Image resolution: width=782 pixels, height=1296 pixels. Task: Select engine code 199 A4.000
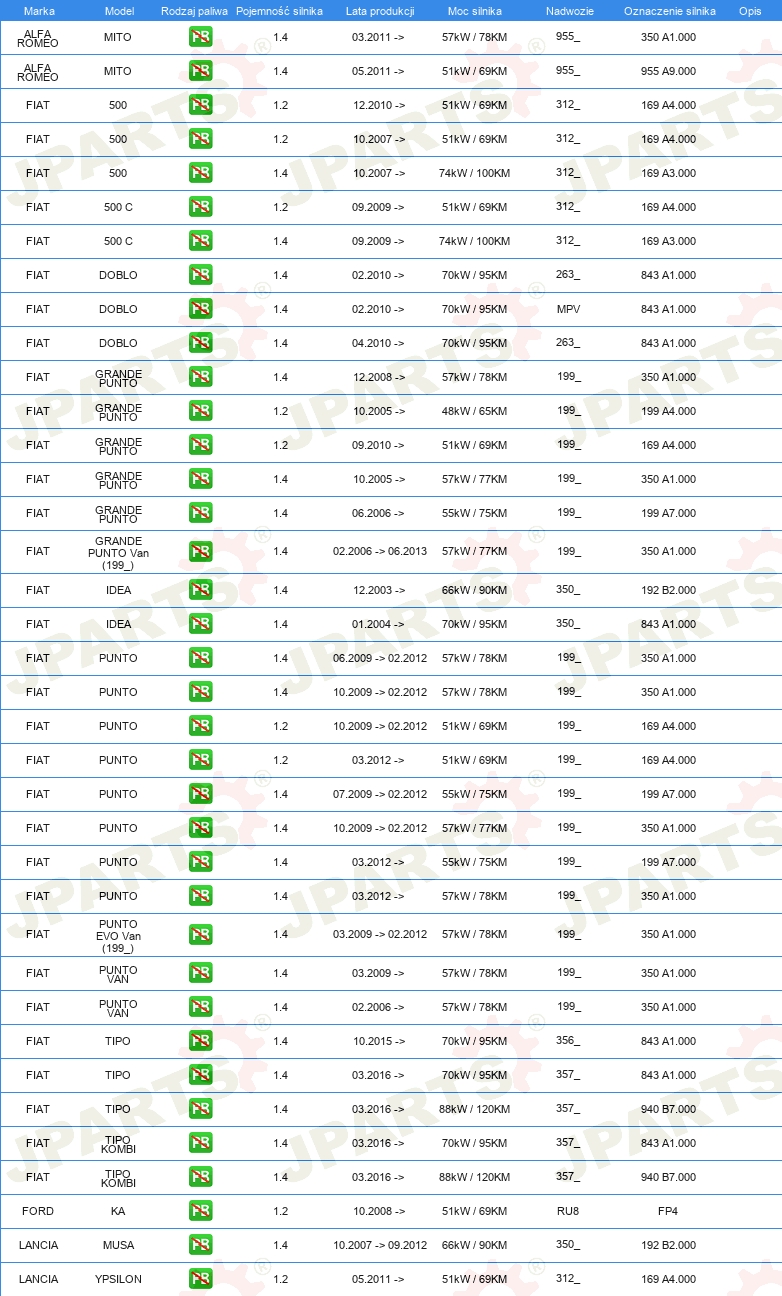point(668,411)
